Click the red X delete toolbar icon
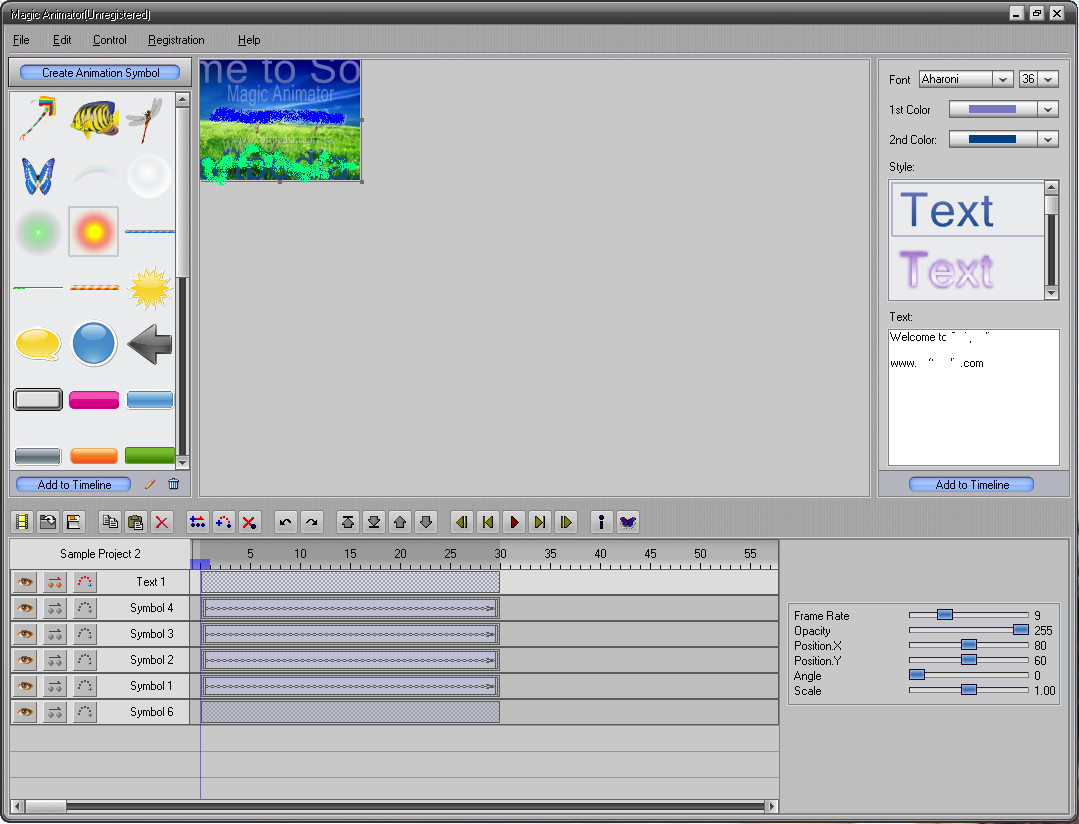This screenshot has width=1079, height=824. (x=162, y=522)
